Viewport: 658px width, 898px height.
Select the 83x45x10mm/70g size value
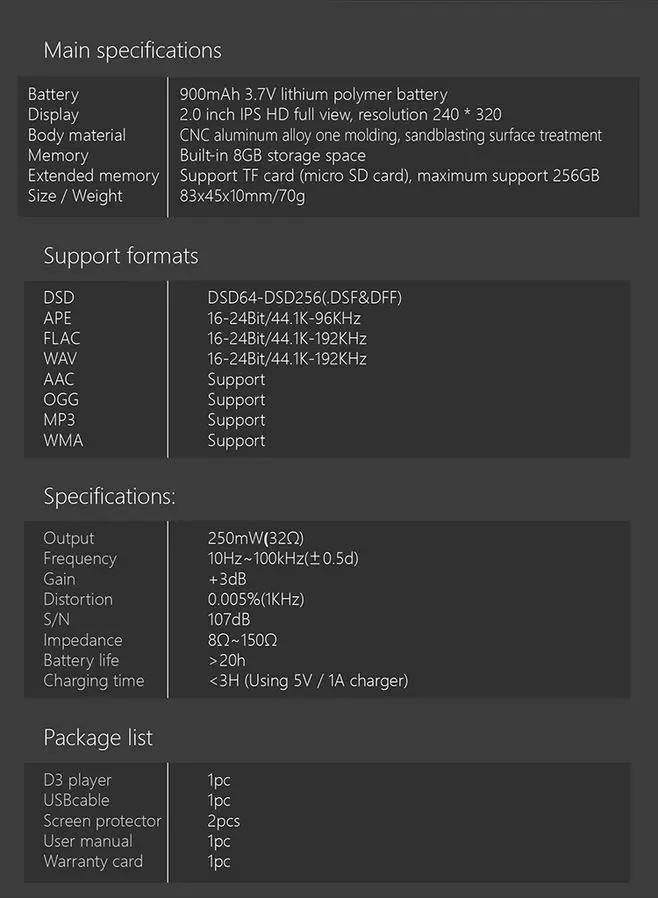pos(242,196)
